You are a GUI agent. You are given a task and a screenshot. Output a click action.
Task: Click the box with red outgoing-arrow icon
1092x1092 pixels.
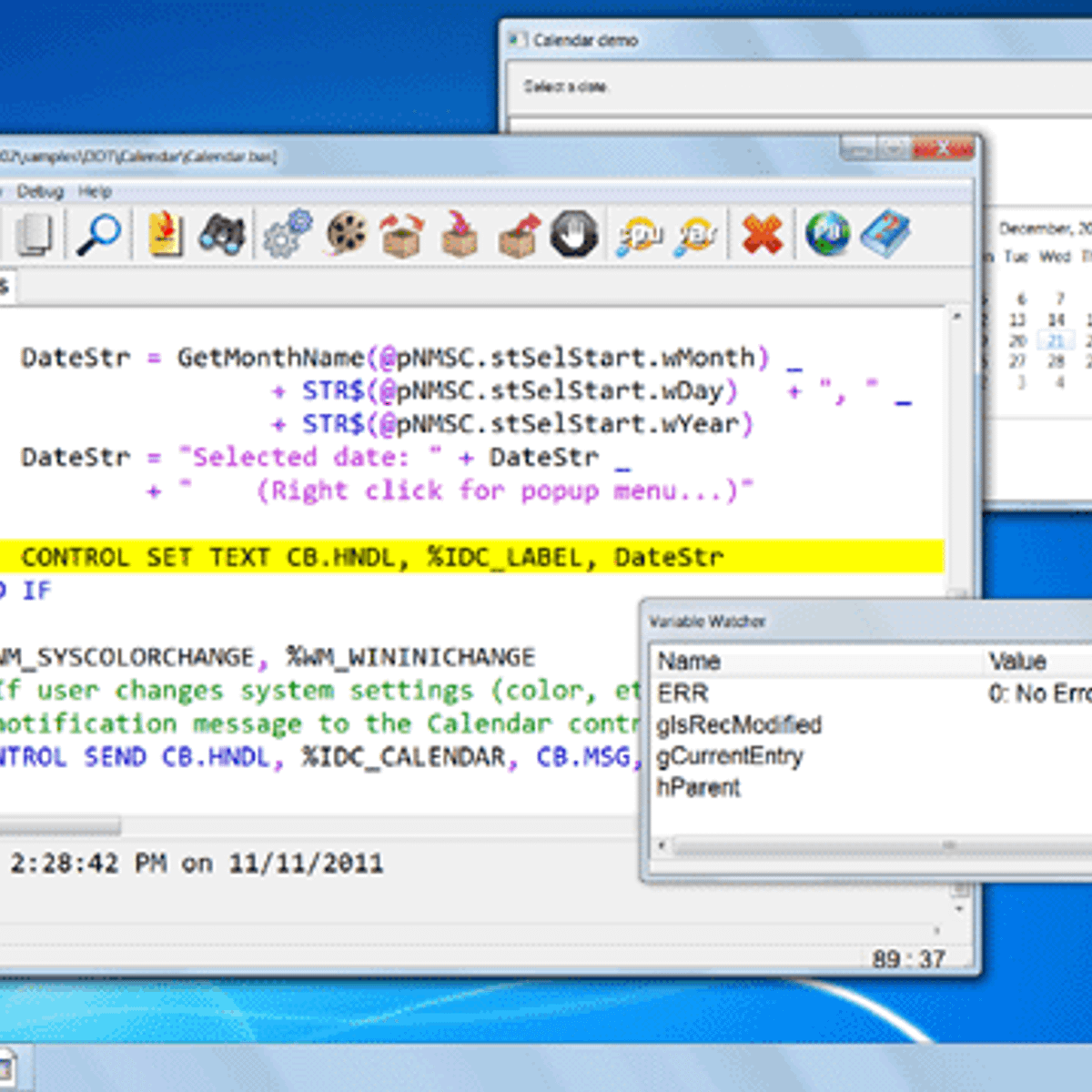click(518, 235)
